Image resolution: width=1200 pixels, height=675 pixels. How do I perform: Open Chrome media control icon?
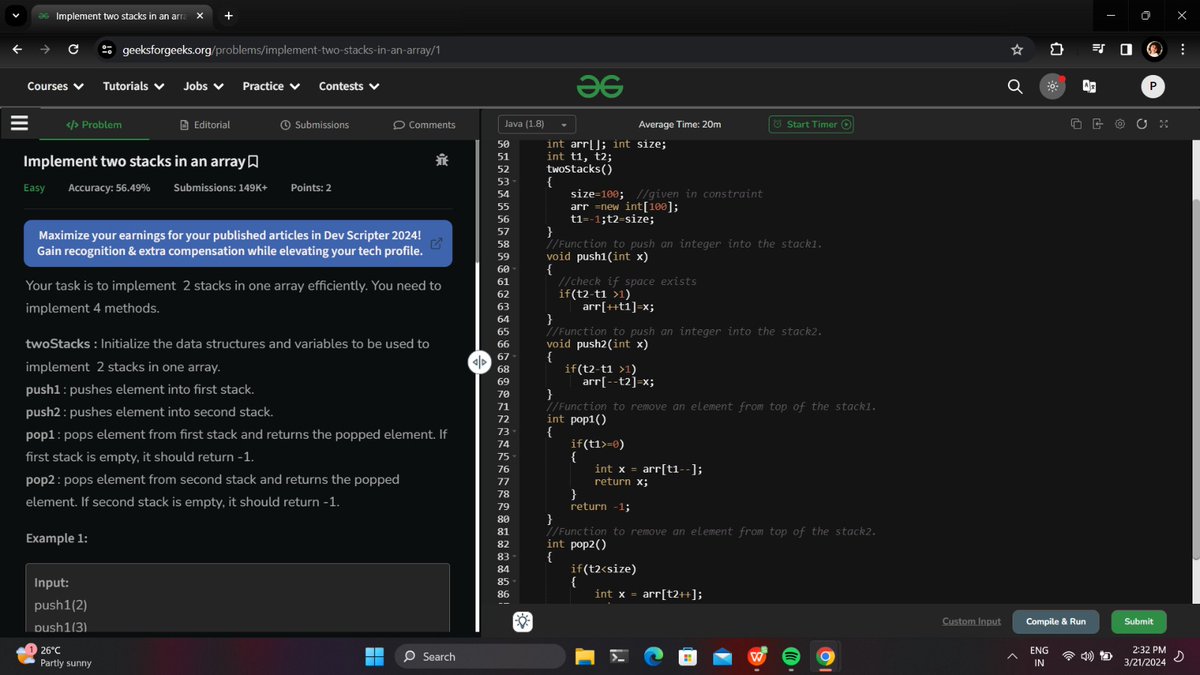pos(1098,50)
